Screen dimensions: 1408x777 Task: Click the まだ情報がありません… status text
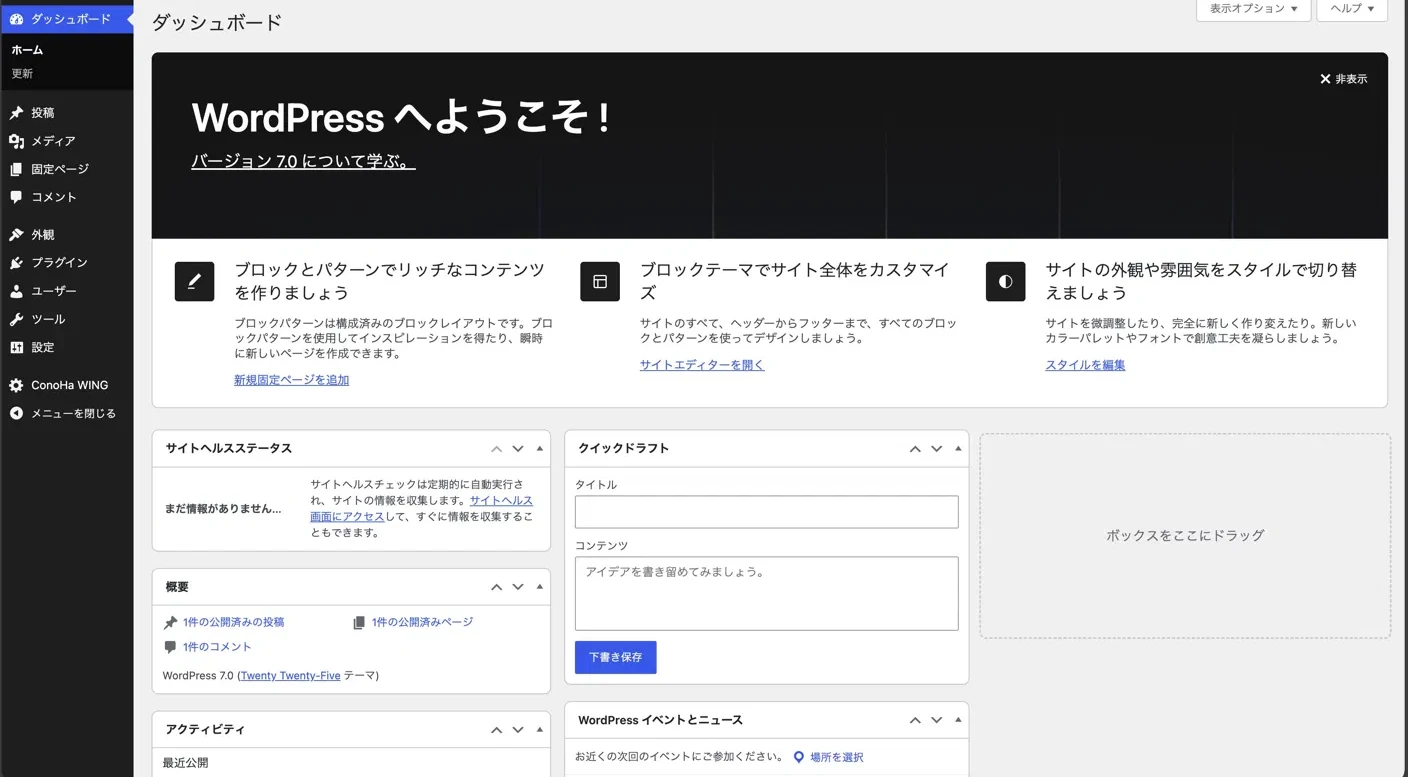223,509
